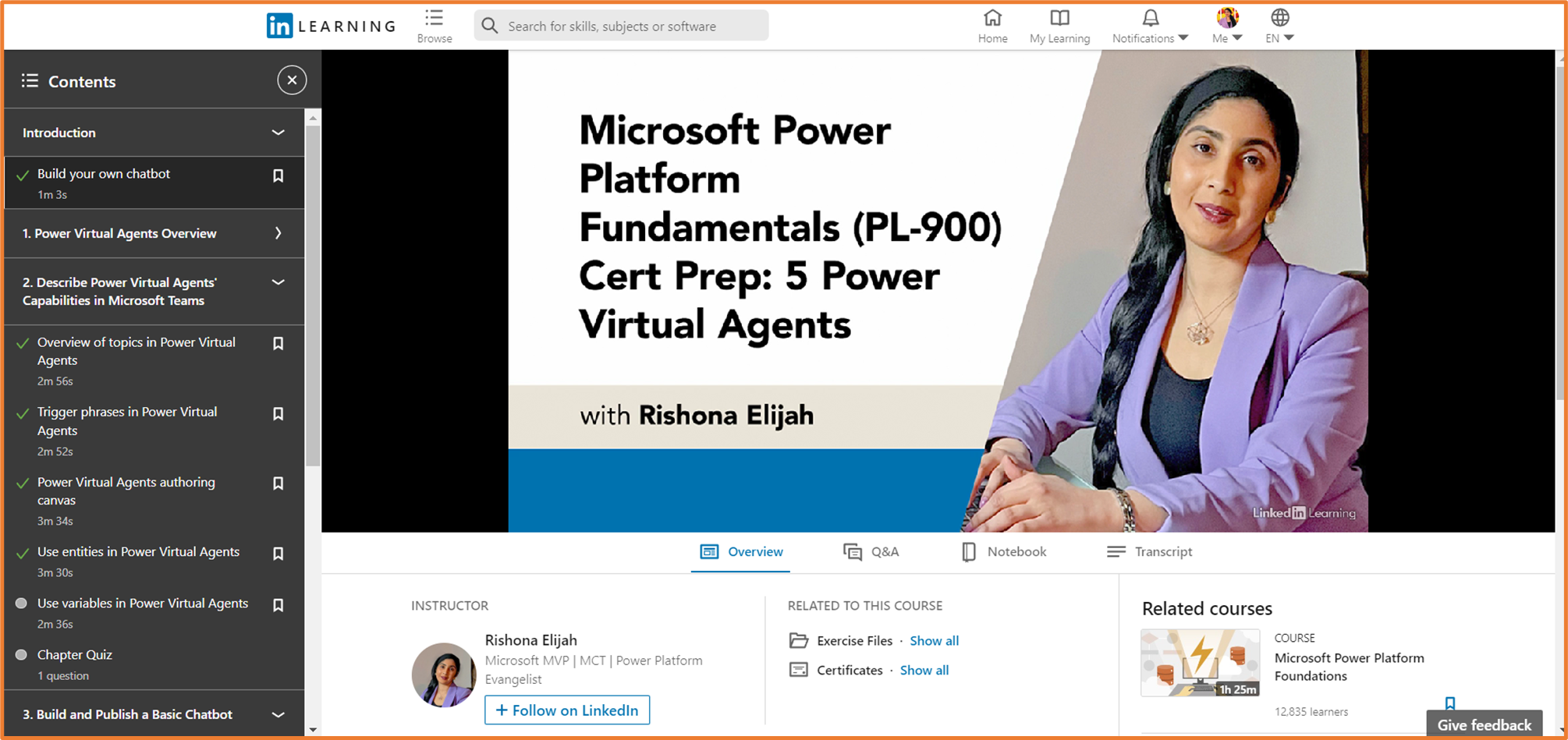The width and height of the screenshot is (1568, 740).
Task: Bookmark 'Power Virtual Agents authoring canvas' video
Action: coord(278,483)
